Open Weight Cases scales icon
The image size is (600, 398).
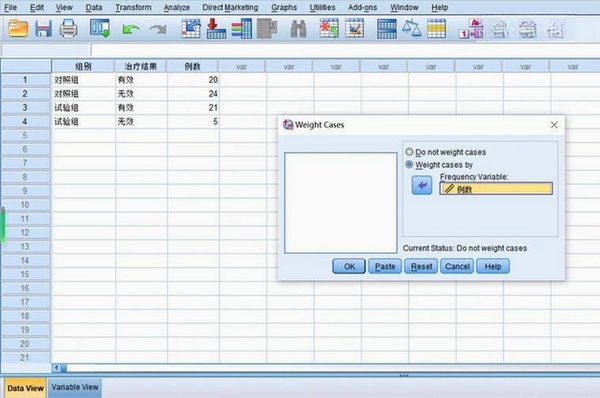(x=412, y=29)
